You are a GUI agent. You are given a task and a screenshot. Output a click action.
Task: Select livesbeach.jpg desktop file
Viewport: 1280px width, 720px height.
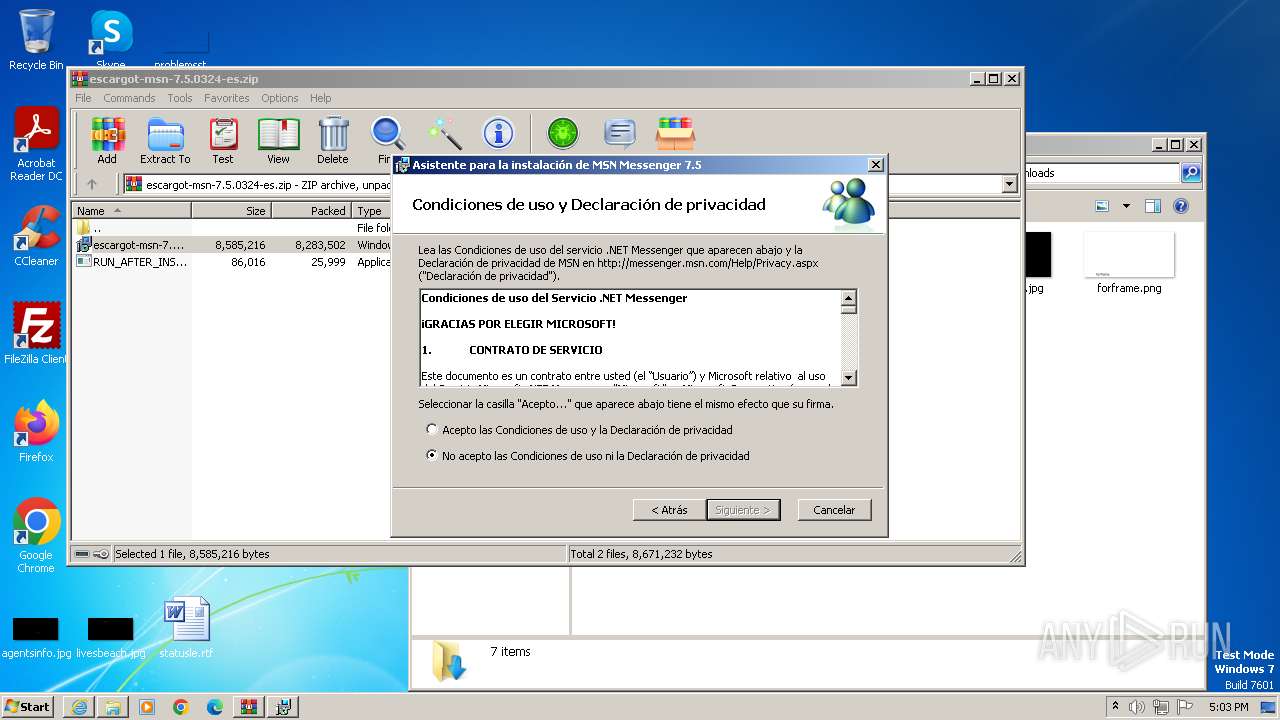point(111,636)
